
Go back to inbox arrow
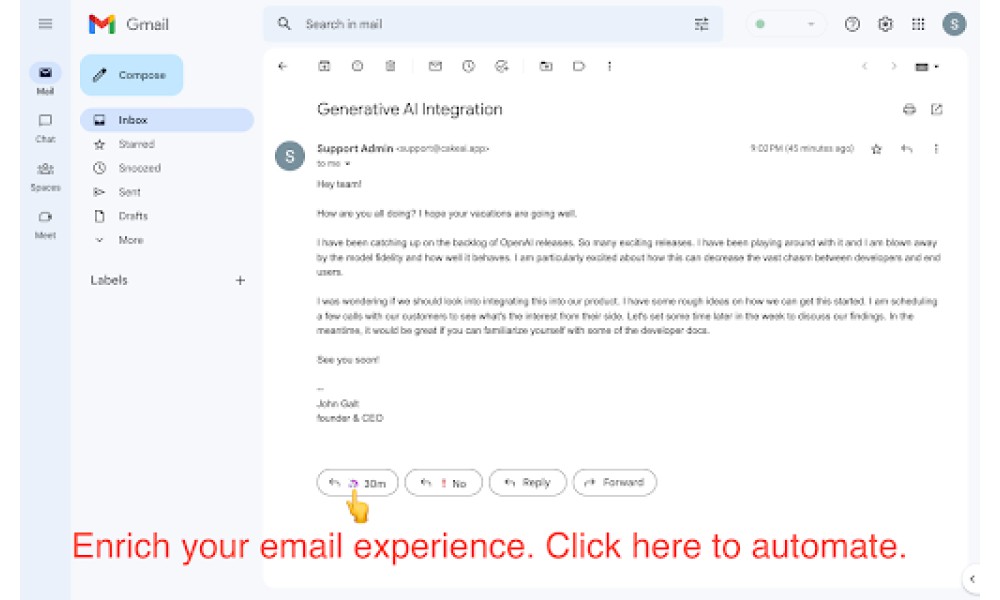(x=283, y=66)
